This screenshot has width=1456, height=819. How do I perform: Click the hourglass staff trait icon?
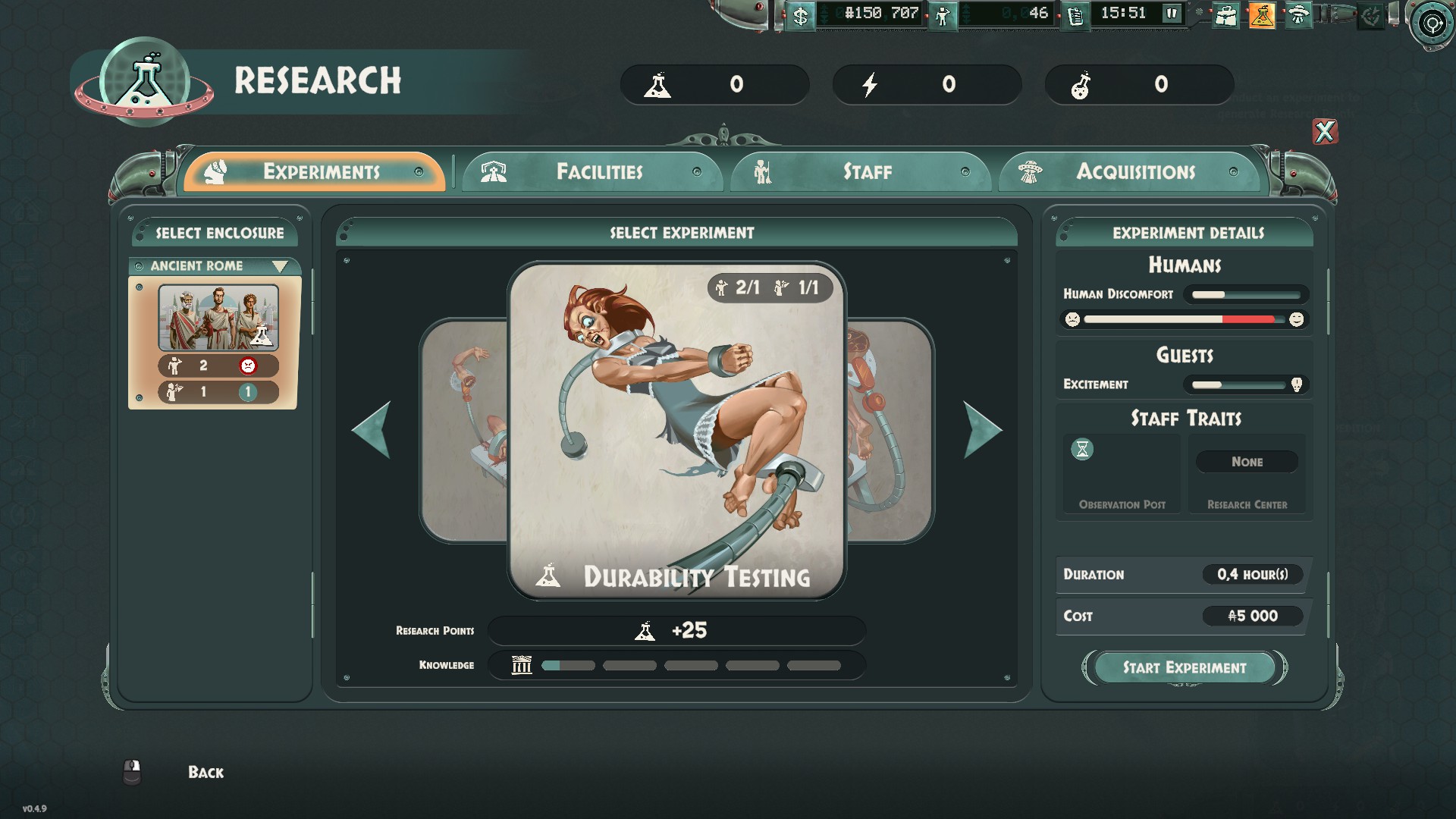pos(1082,449)
